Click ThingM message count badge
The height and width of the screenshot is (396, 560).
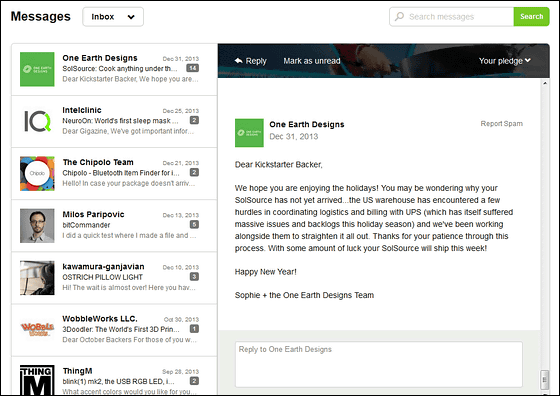point(194,381)
